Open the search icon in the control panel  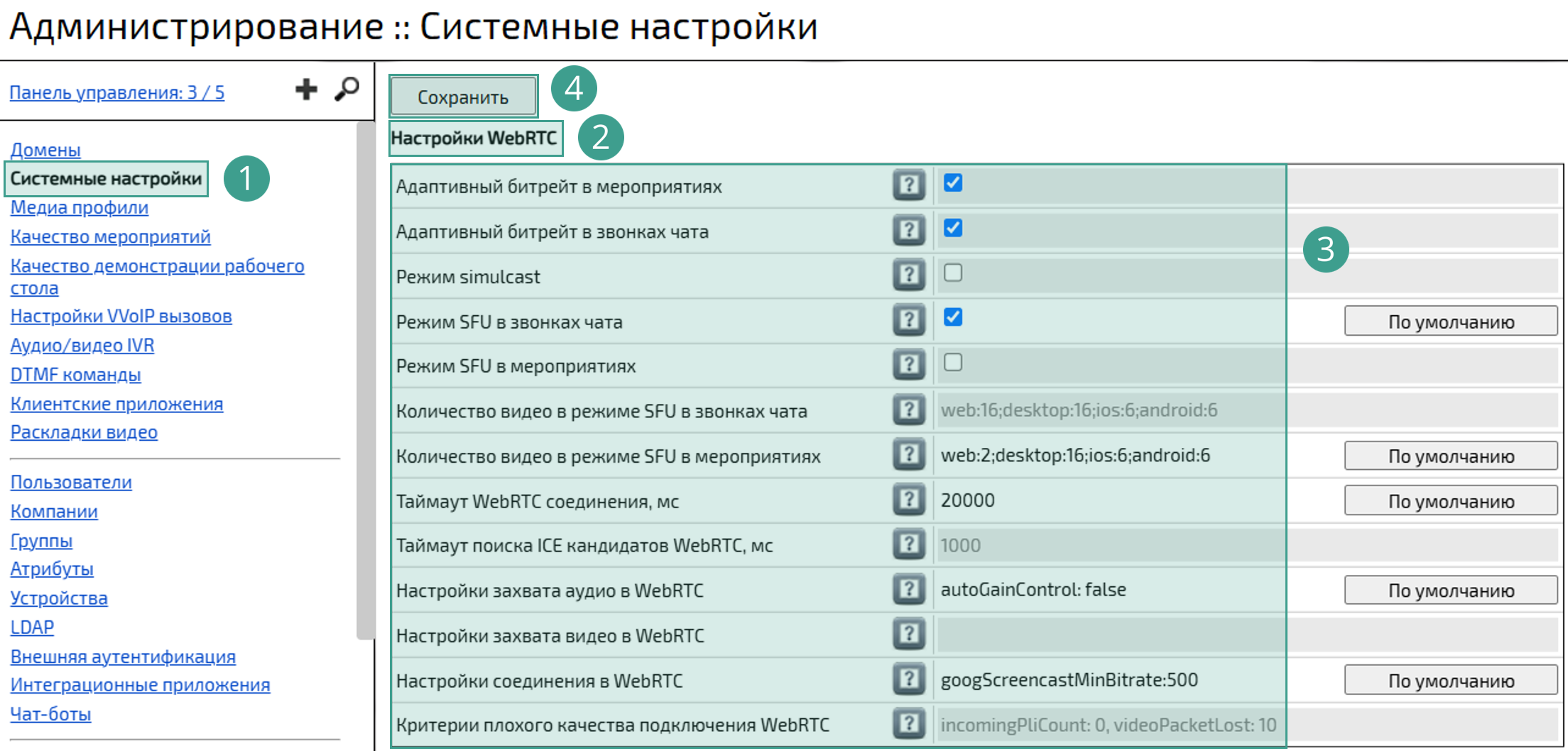347,89
